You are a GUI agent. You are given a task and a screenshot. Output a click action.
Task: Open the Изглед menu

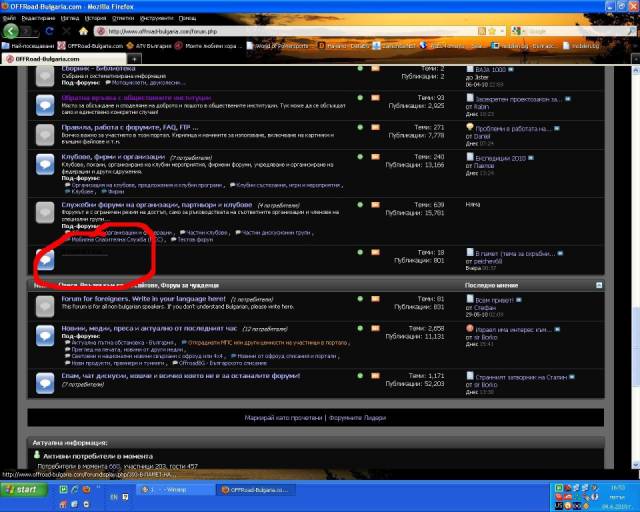[70, 18]
